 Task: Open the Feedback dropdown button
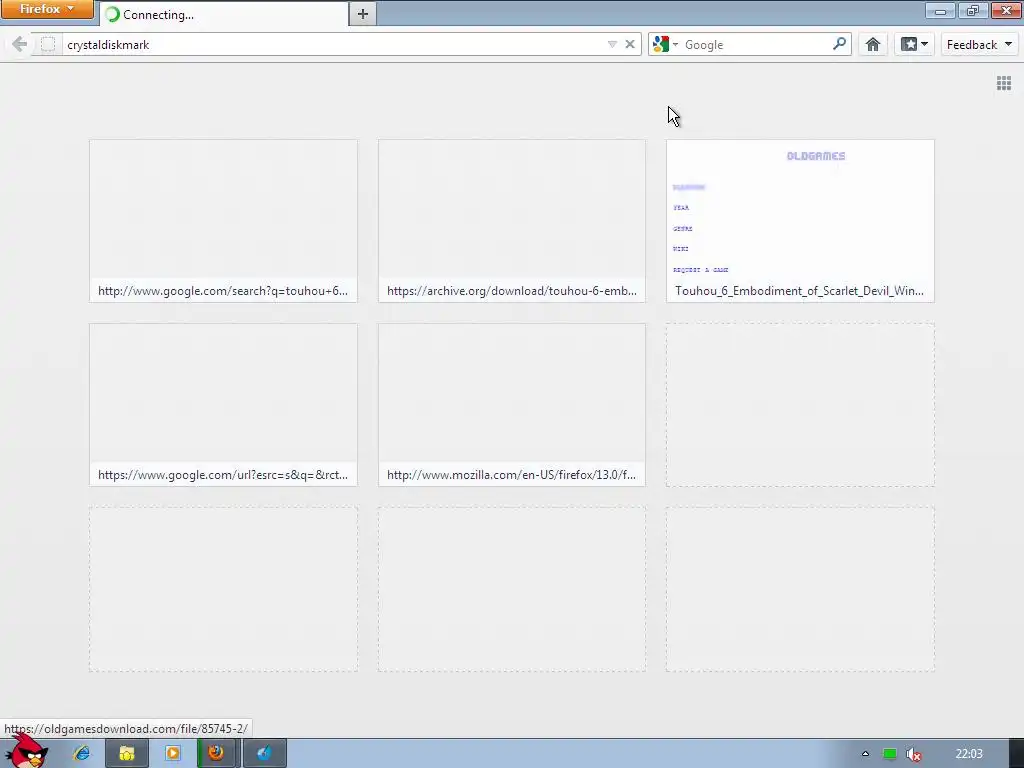(x=979, y=44)
